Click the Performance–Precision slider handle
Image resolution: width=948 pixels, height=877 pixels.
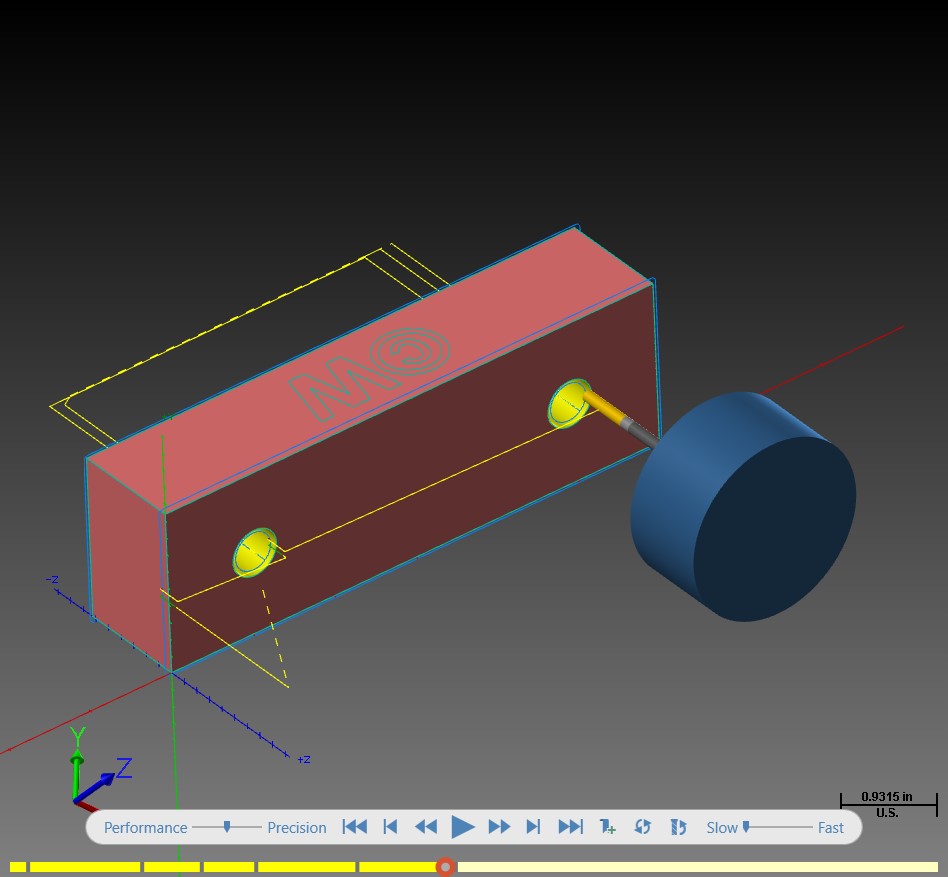(227, 826)
